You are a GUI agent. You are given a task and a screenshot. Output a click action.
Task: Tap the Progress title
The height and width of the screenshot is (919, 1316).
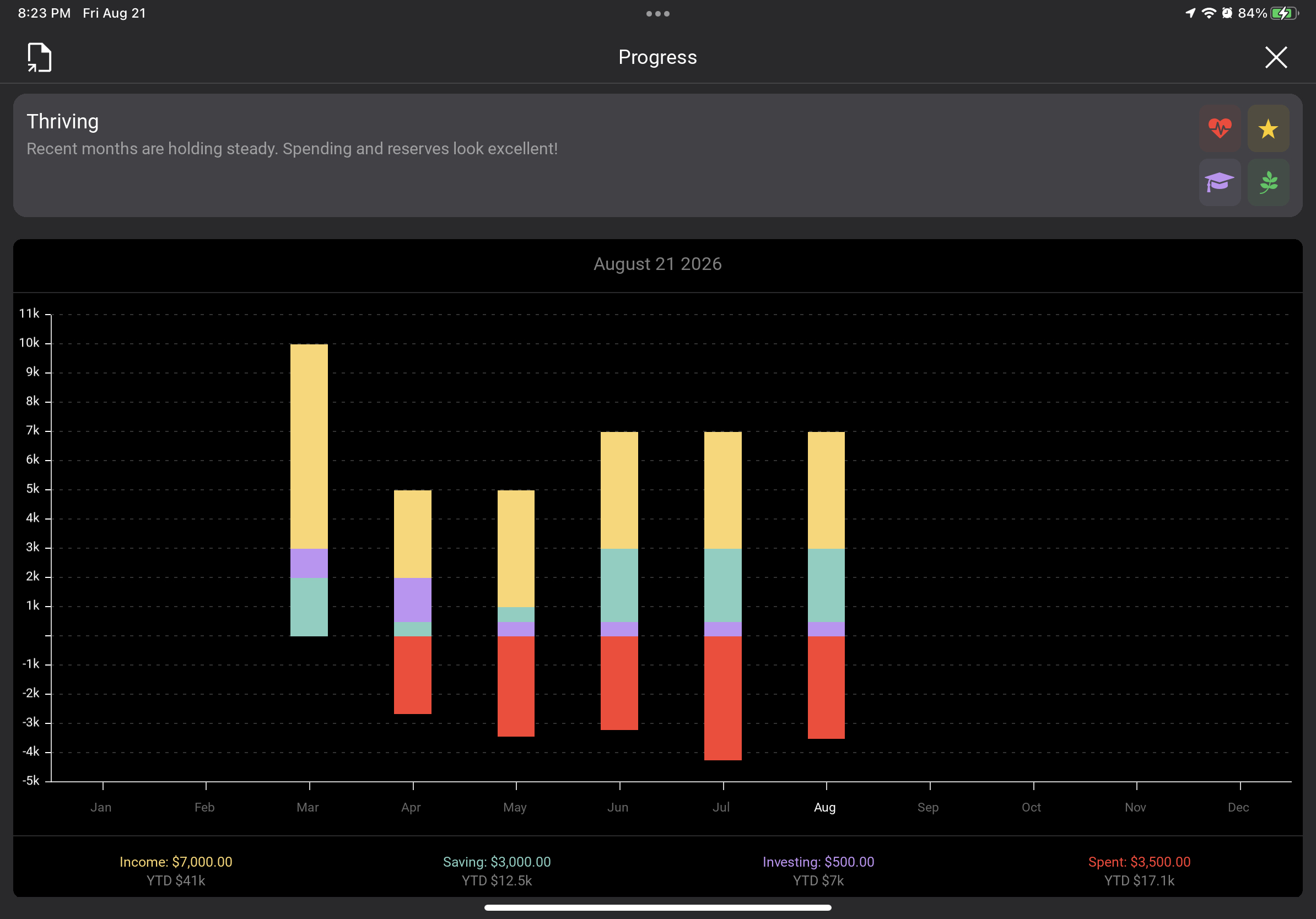(657, 57)
